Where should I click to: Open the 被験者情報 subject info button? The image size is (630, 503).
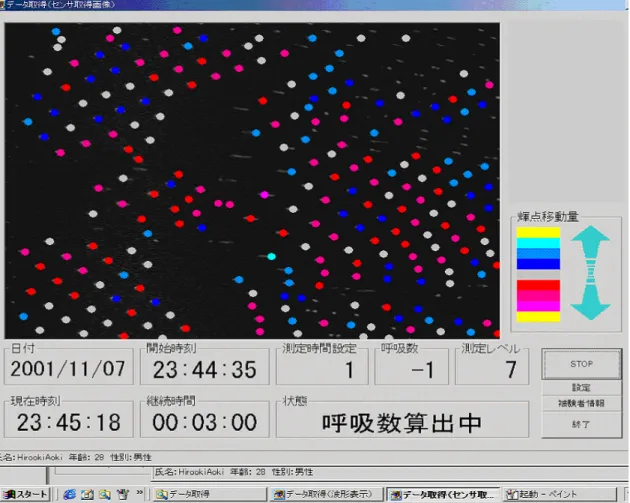coord(581,403)
